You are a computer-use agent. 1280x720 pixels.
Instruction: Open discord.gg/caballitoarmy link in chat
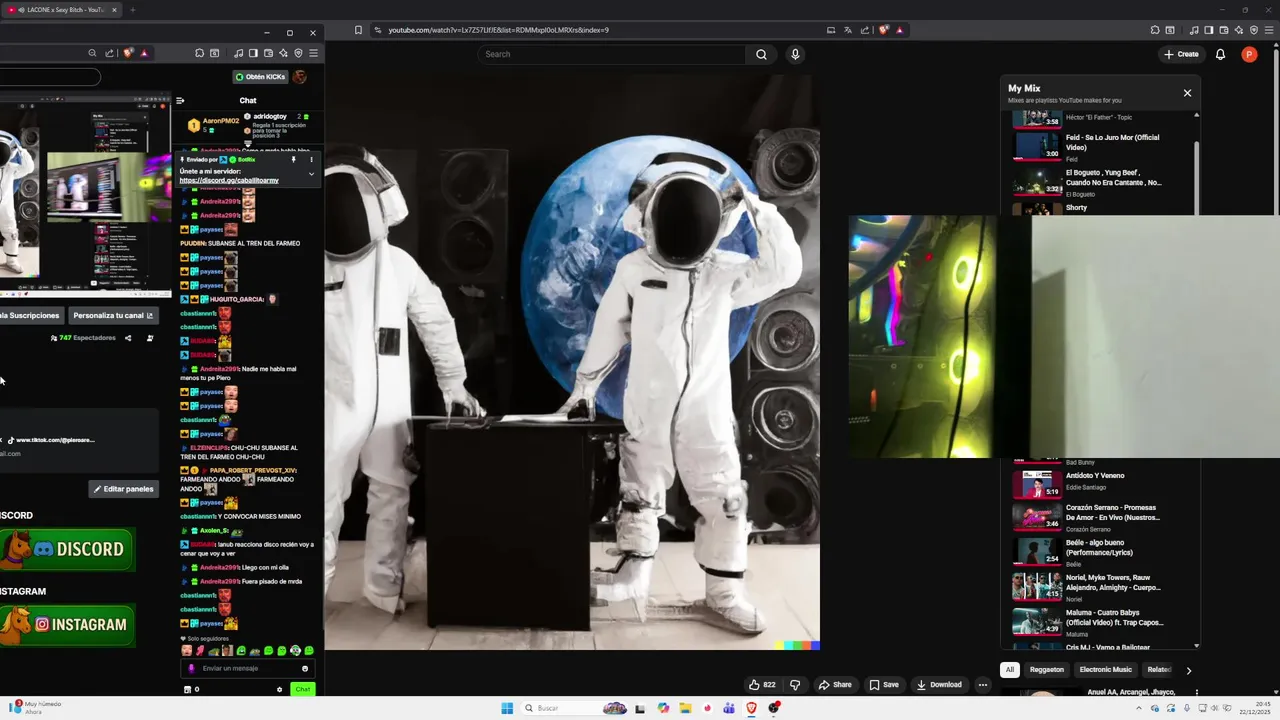[x=229, y=181]
